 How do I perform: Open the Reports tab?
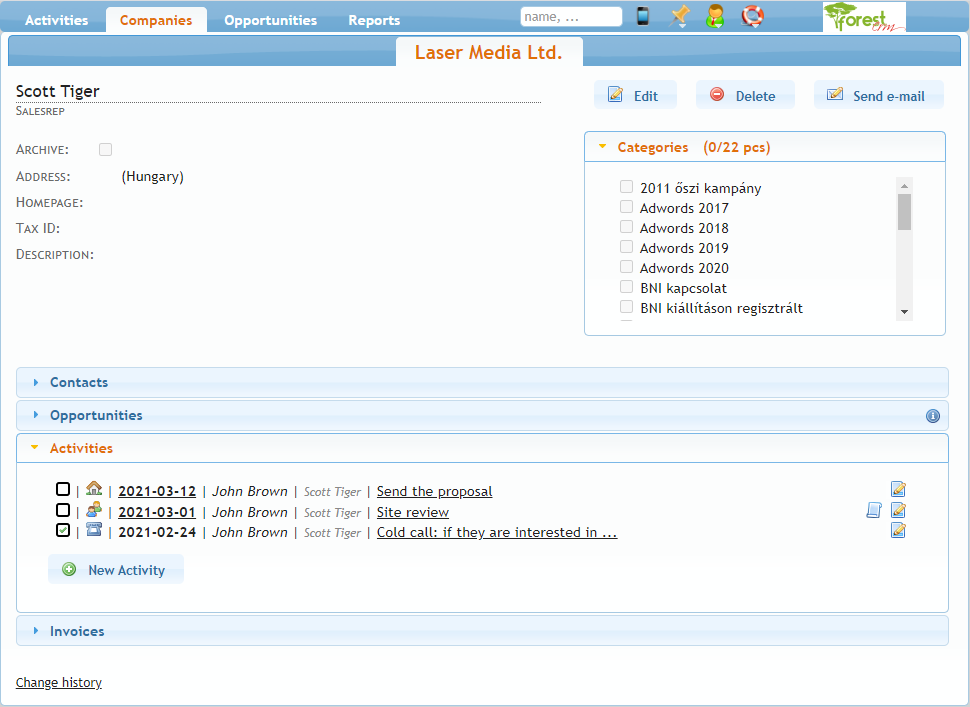point(374,20)
